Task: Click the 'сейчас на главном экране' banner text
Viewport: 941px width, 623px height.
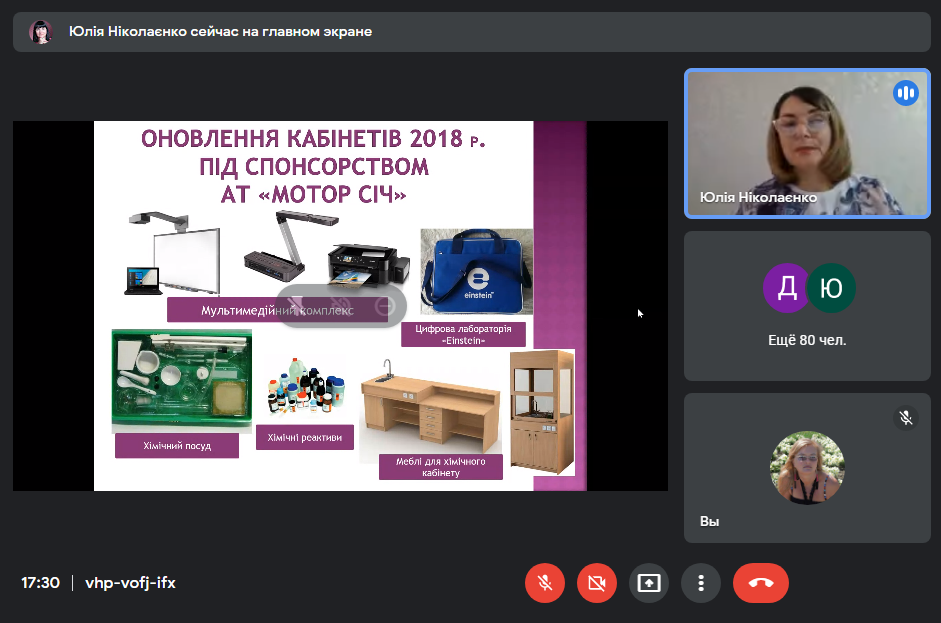Action: 281,31
